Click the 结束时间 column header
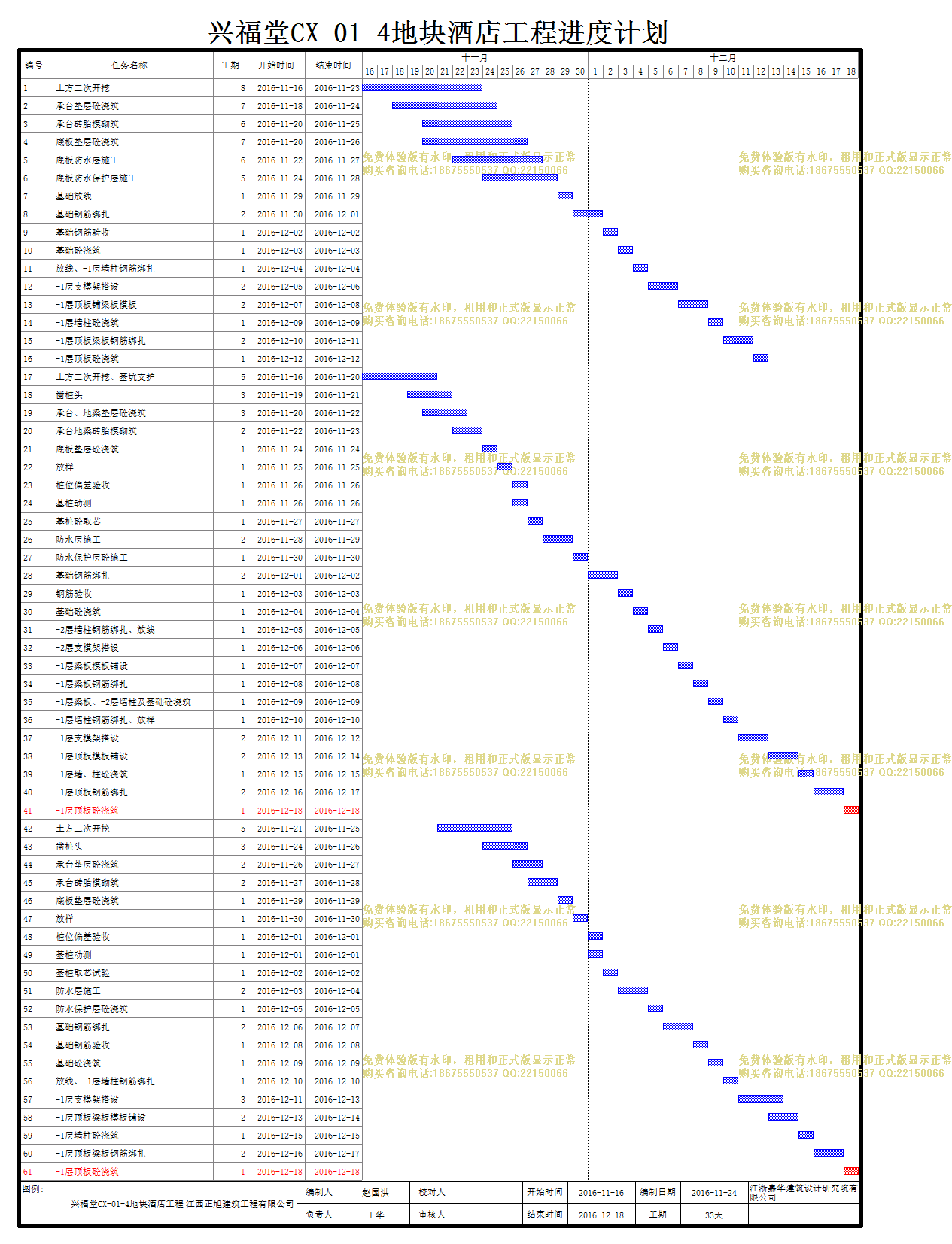The image size is (952, 1244). click(333, 65)
